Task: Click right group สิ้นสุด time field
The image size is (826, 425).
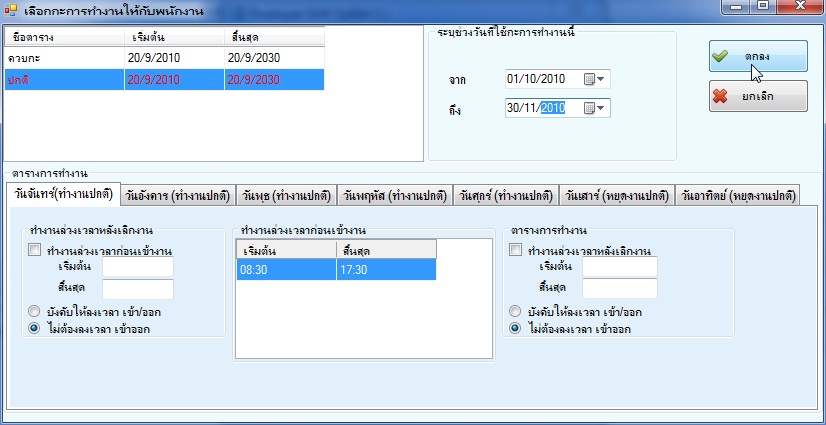Action: 620,289
